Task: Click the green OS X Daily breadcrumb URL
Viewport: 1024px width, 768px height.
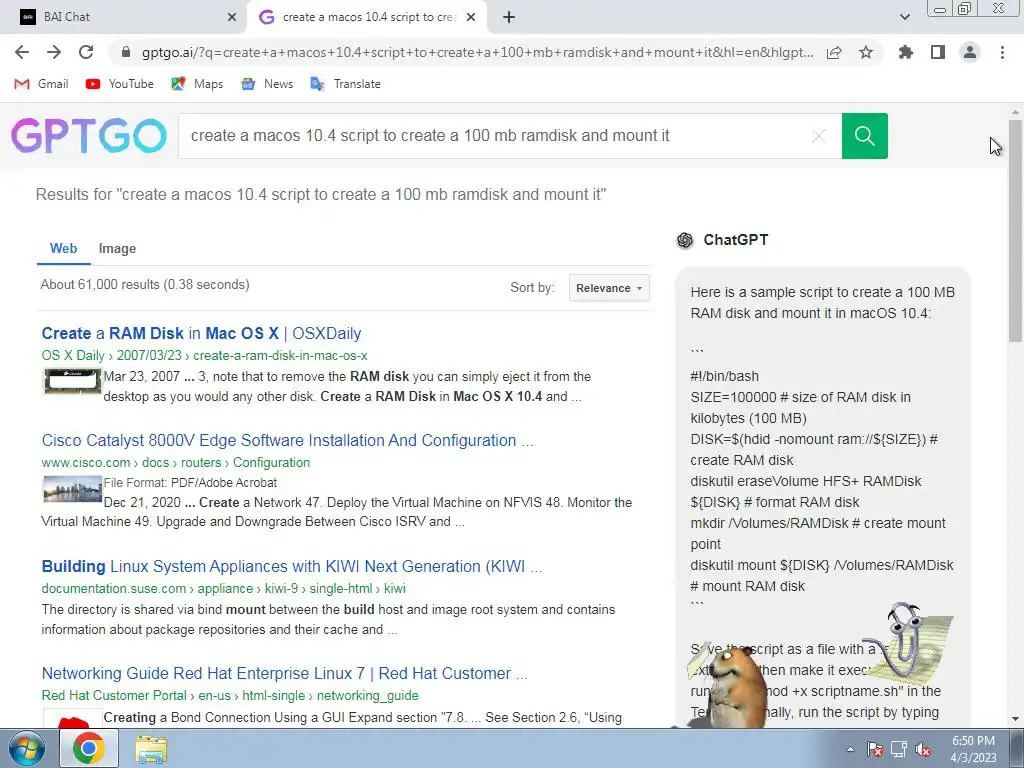Action: point(204,356)
